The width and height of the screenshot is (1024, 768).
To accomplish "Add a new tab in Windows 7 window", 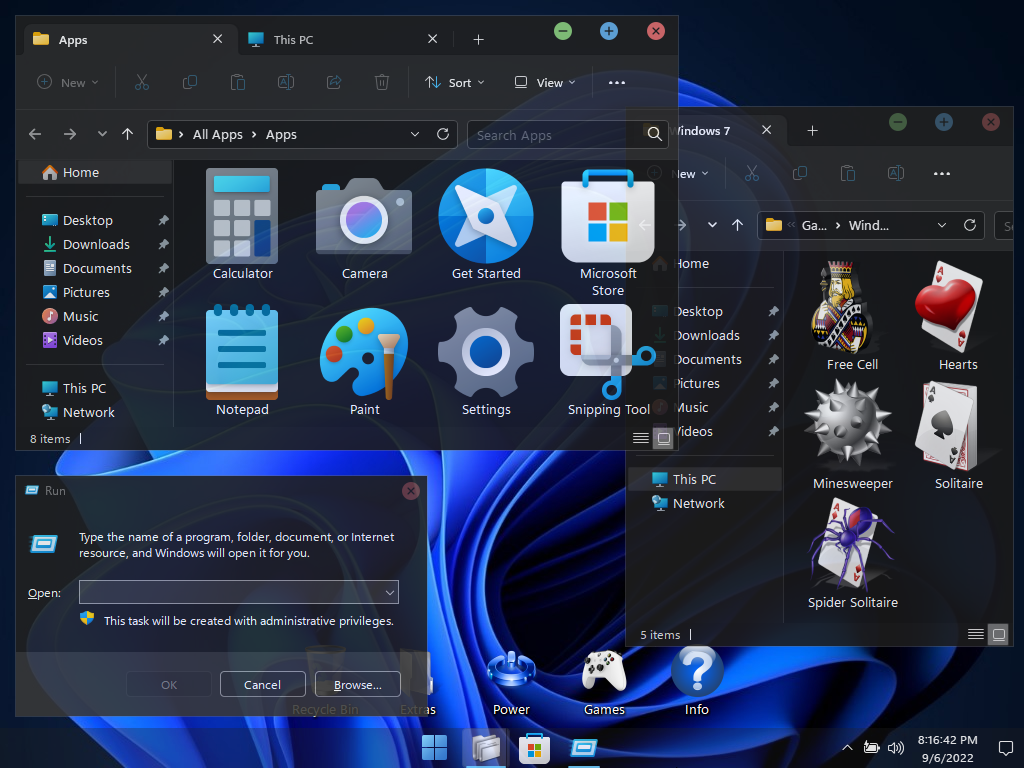I will [x=812, y=131].
